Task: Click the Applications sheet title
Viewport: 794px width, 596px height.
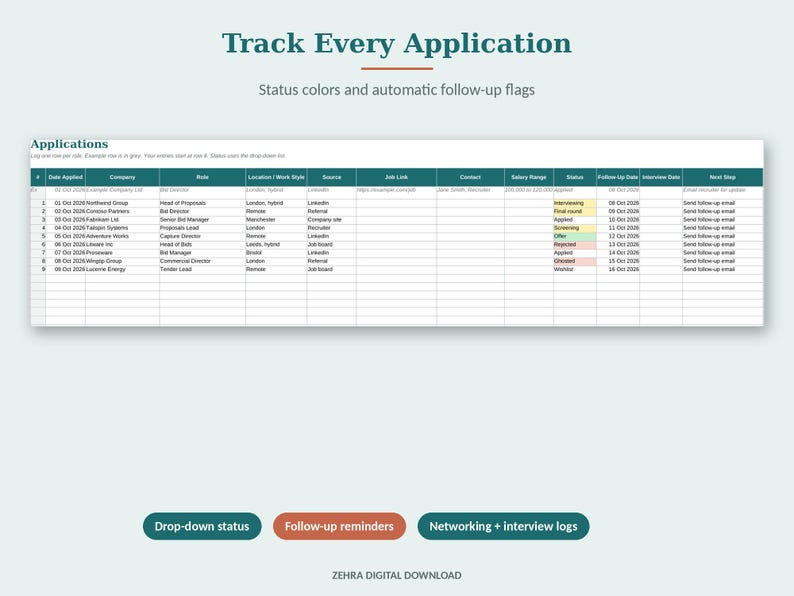Action: (x=69, y=144)
